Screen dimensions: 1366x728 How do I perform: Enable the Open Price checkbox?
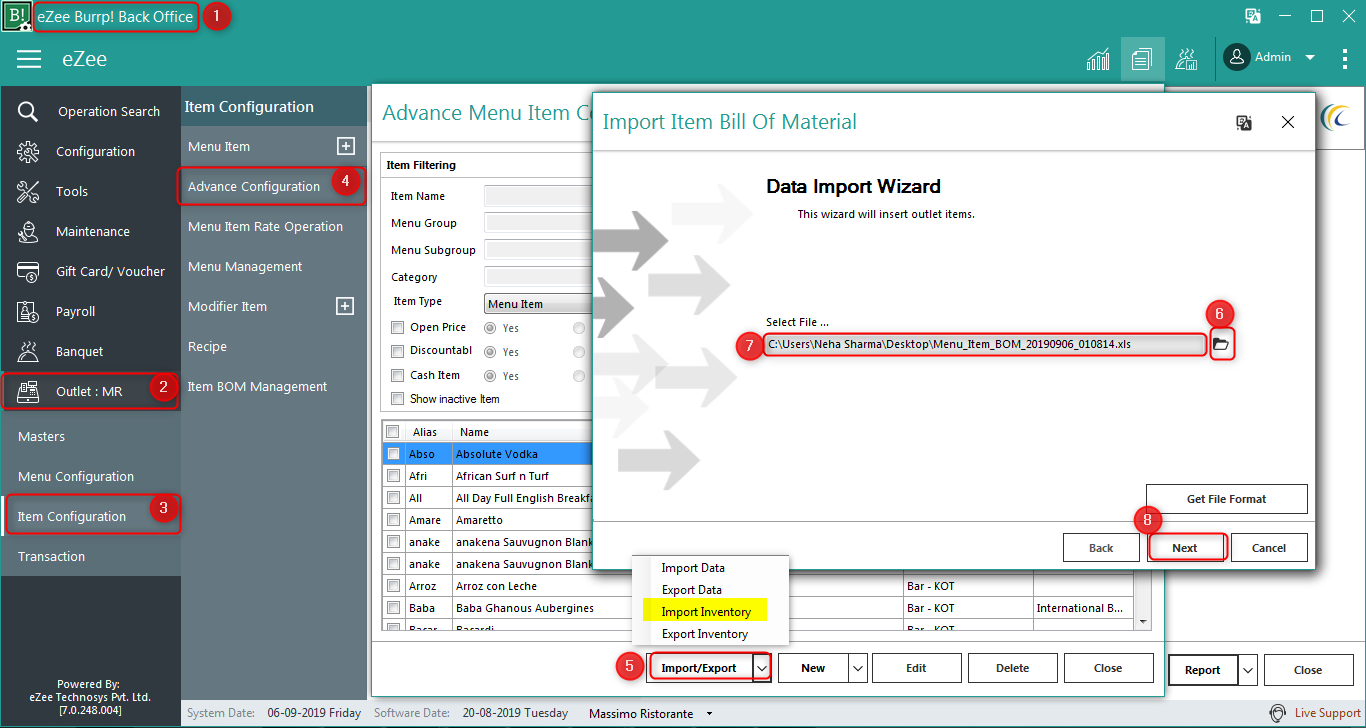pyautogui.click(x=397, y=327)
